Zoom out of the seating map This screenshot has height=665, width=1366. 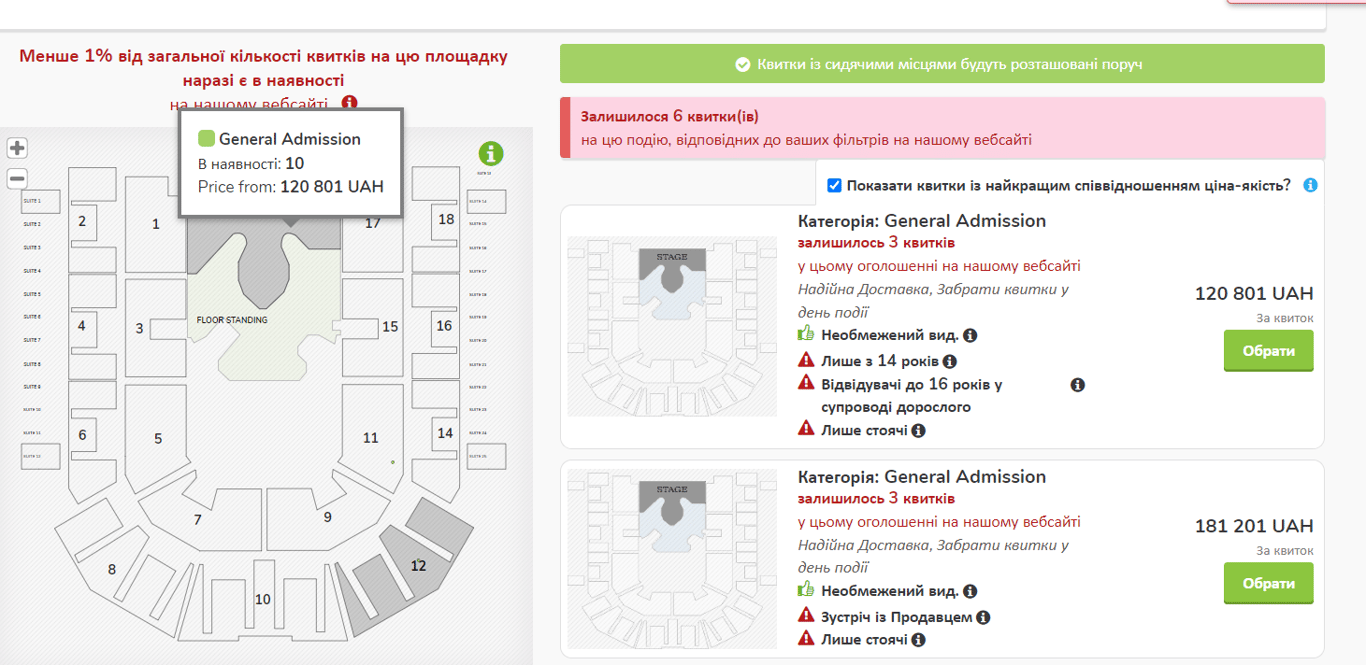tap(17, 179)
